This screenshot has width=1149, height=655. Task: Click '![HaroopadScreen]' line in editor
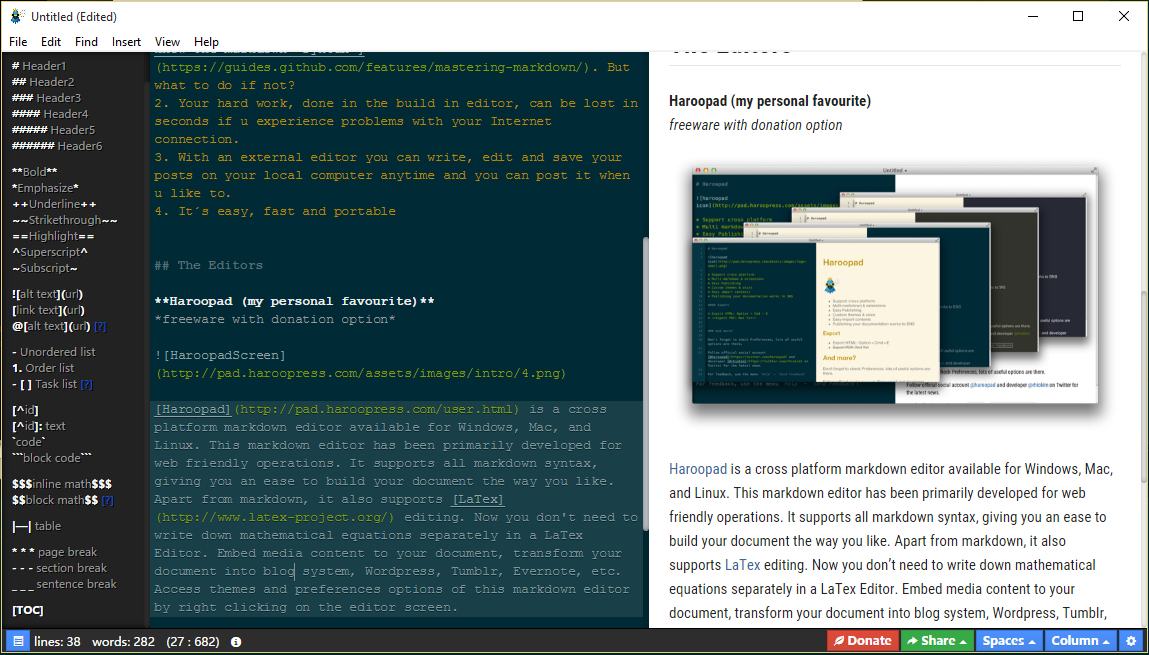220,355
